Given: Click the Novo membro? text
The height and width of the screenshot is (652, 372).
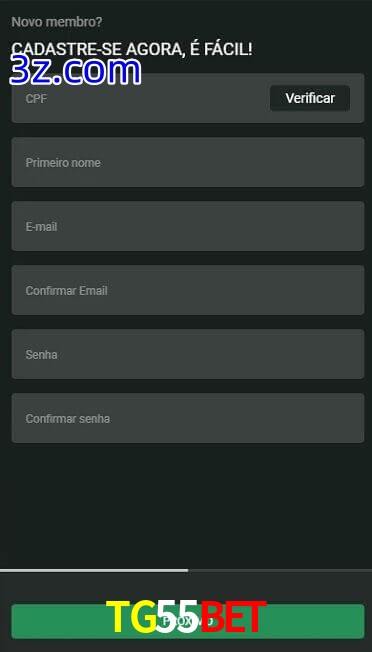Looking at the screenshot, I should (x=57, y=22).
